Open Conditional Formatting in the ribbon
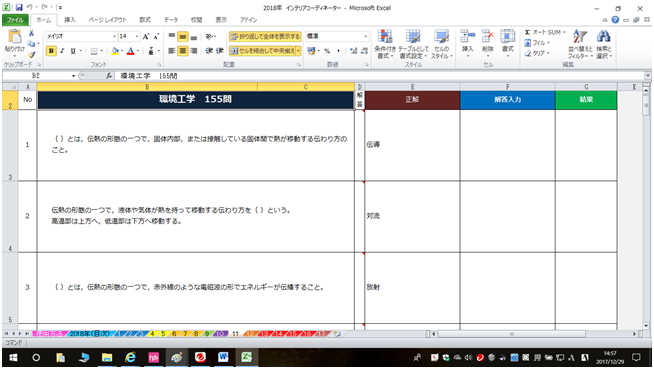Viewport: 654px width, 368px height. (384, 44)
